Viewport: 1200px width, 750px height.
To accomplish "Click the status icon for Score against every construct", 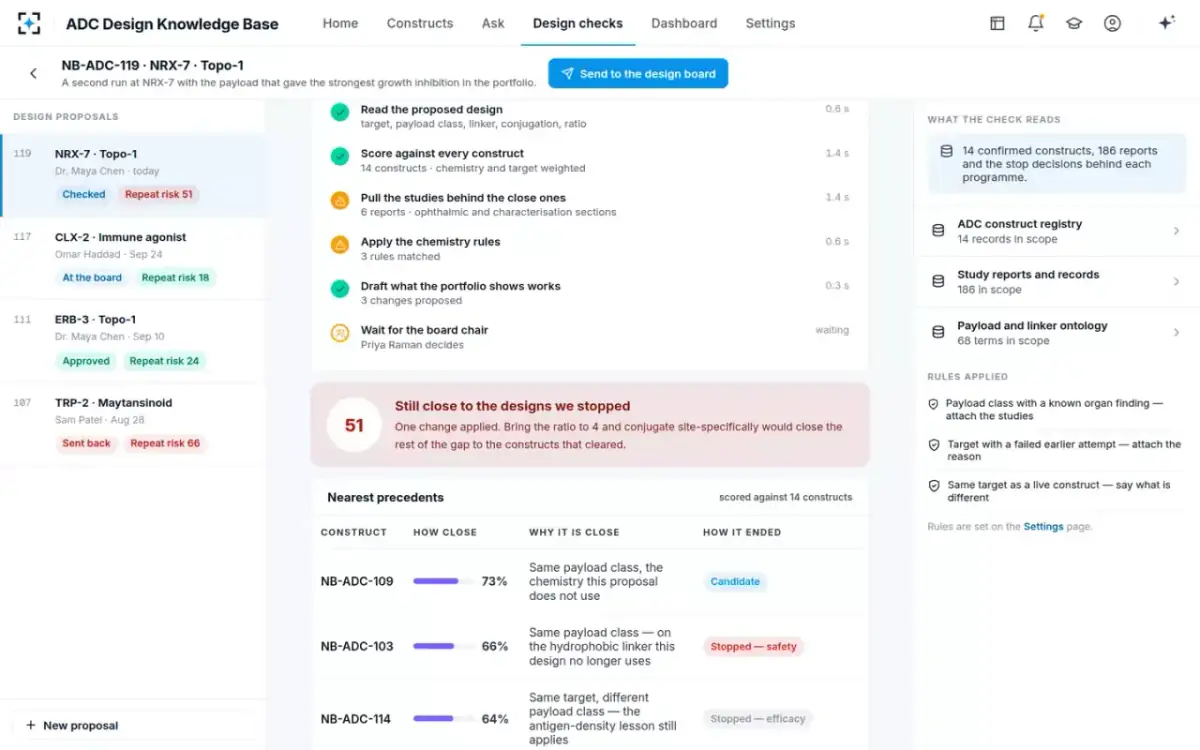I will click(x=340, y=156).
